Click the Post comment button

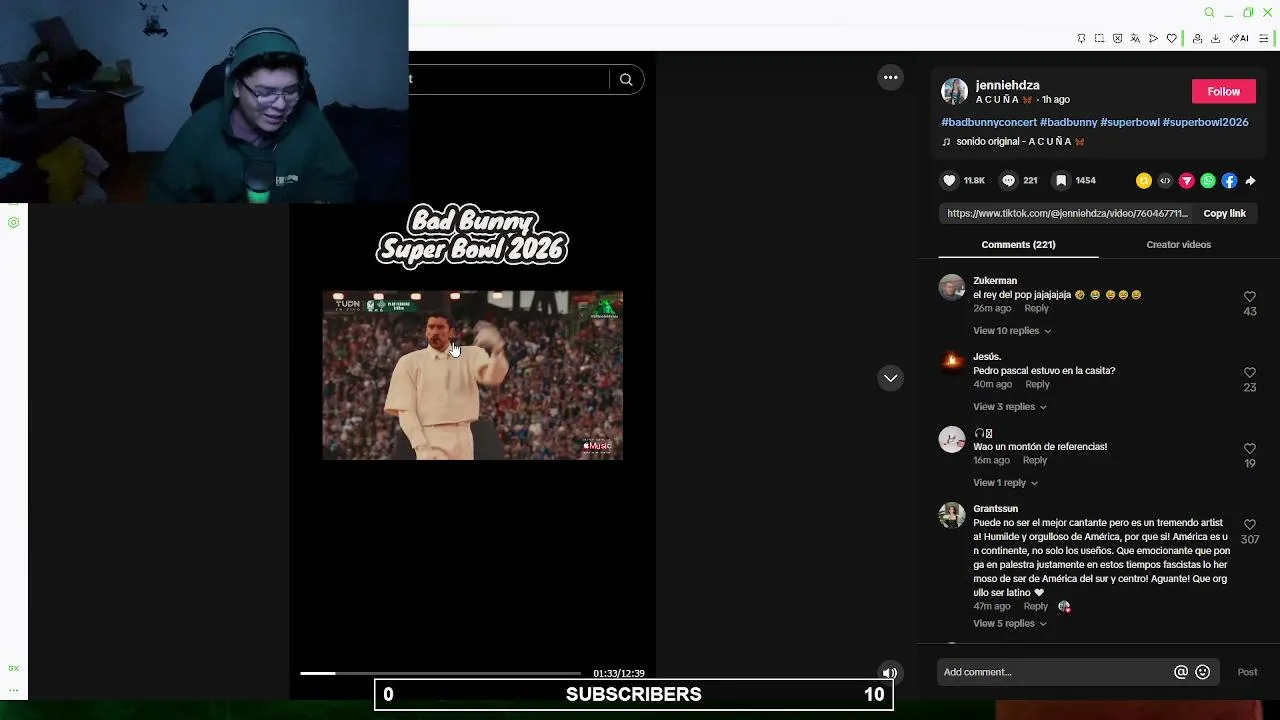[1247, 672]
